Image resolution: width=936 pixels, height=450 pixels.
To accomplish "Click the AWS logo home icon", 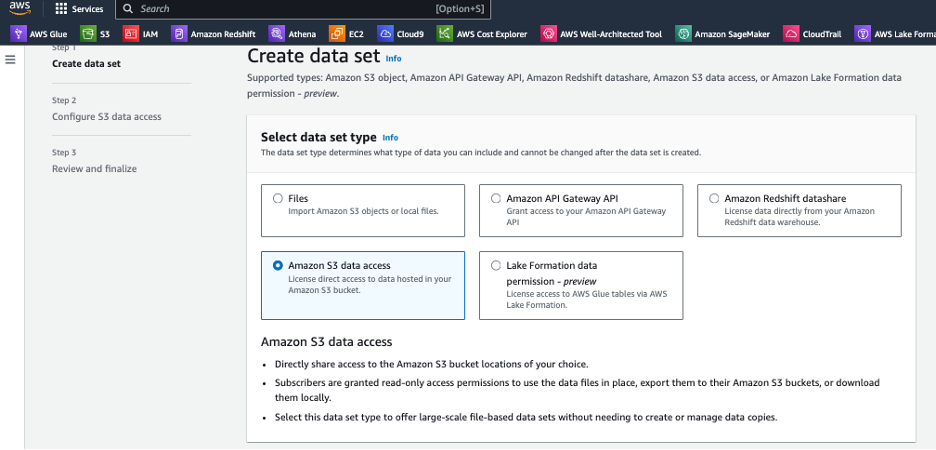I will pyautogui.click(x=20, y=8).
